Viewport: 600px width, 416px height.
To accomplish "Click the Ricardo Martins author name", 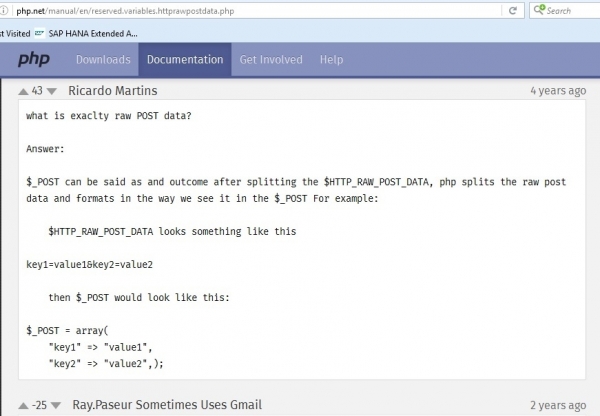I will pos(113,91).
